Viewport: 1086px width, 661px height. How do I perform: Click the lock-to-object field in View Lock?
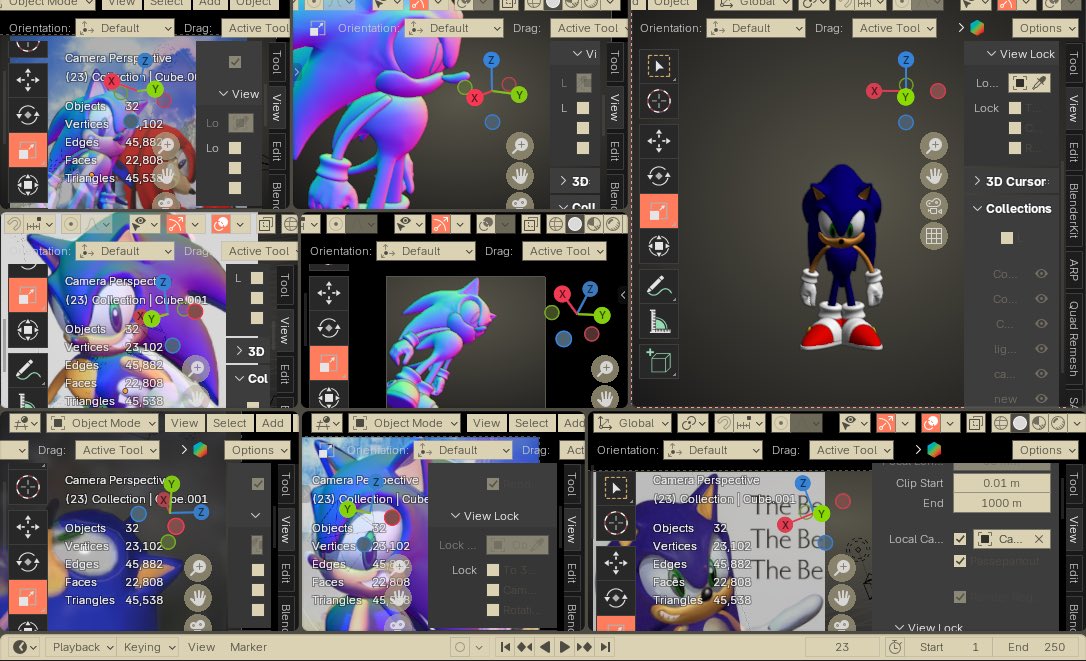click(x=1018, y=83)
